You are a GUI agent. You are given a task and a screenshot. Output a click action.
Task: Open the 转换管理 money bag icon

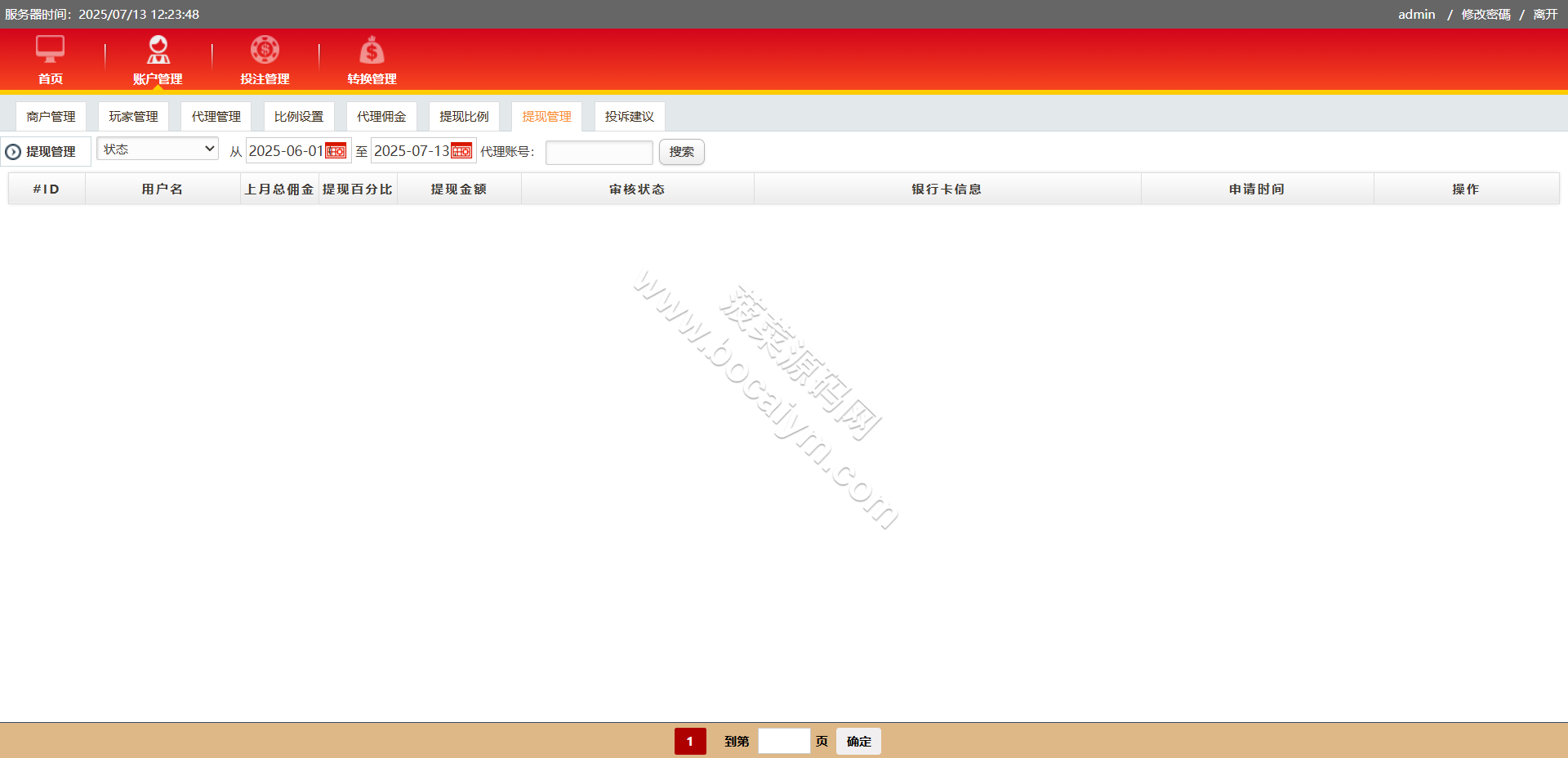click(372, 49)
